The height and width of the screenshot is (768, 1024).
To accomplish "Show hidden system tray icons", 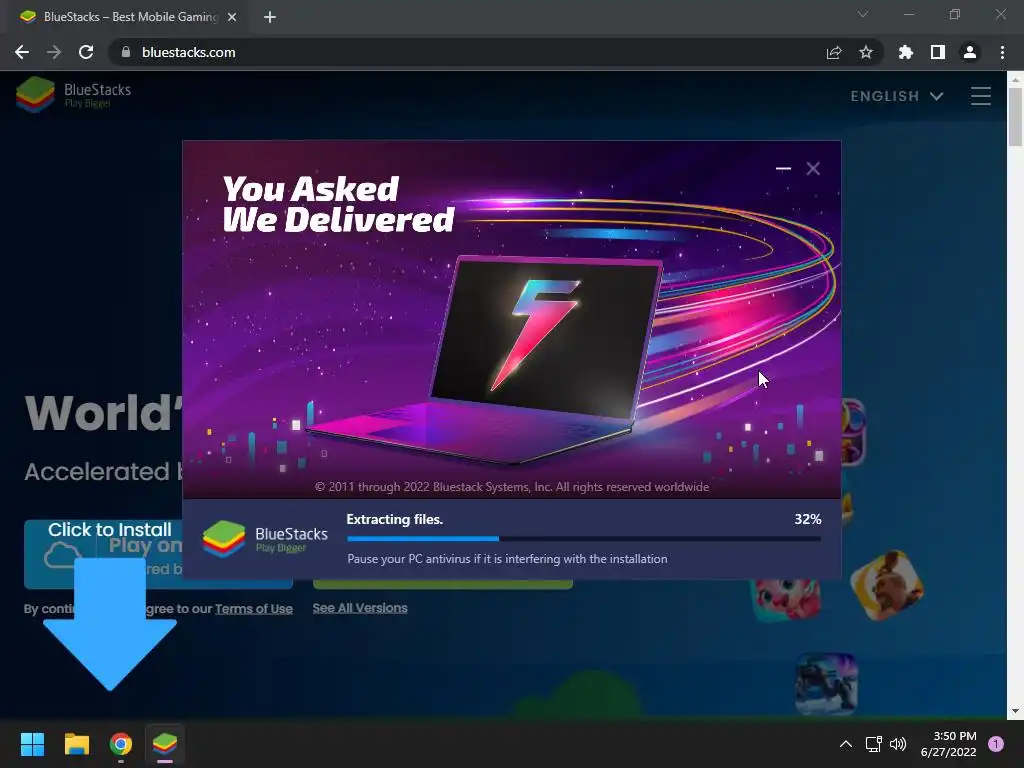I will [846, 743].
